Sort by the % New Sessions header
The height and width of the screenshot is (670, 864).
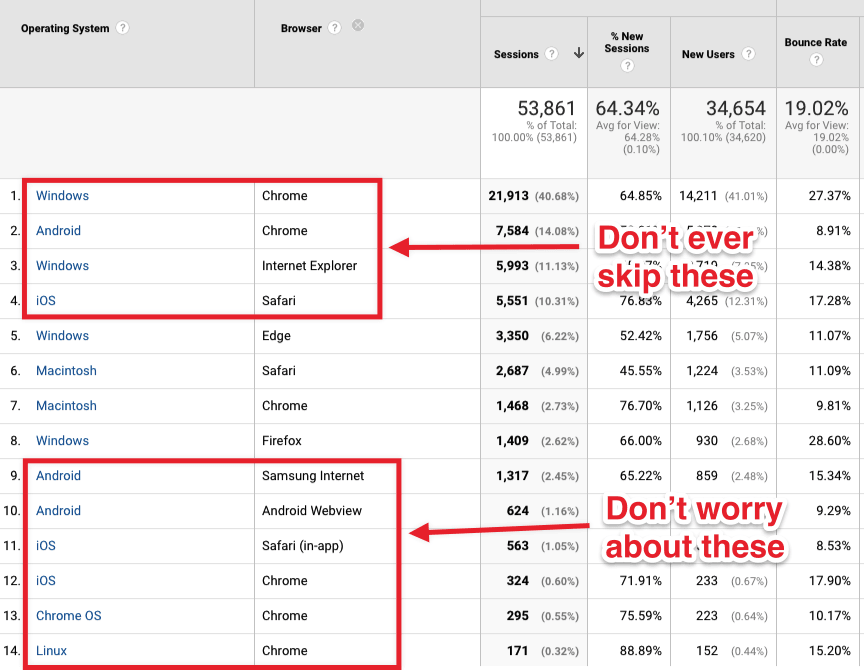(x=627, y=42)
